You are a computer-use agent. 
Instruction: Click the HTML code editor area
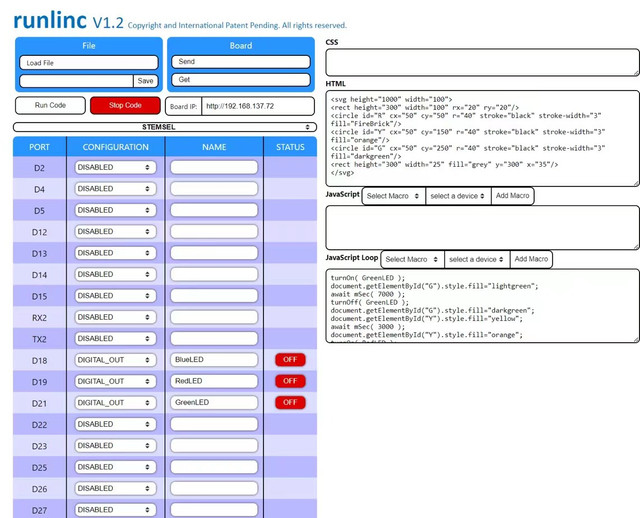coord(481,138)
